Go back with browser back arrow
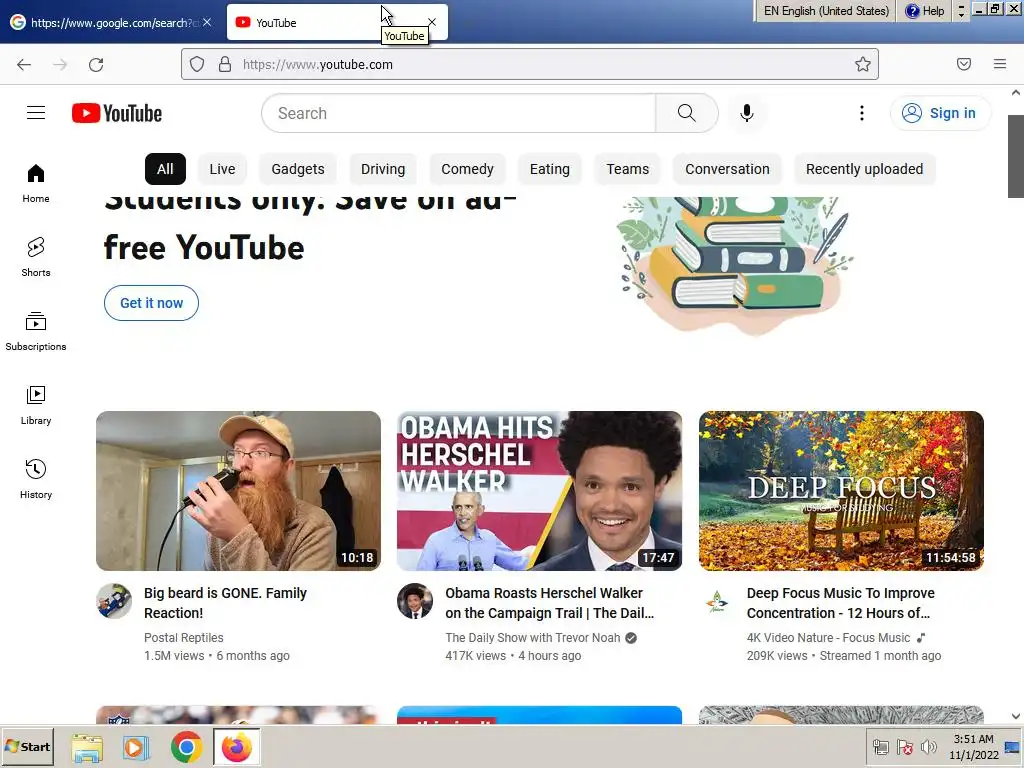This screenshot has width=1024, height=768. tap(24, 64)
